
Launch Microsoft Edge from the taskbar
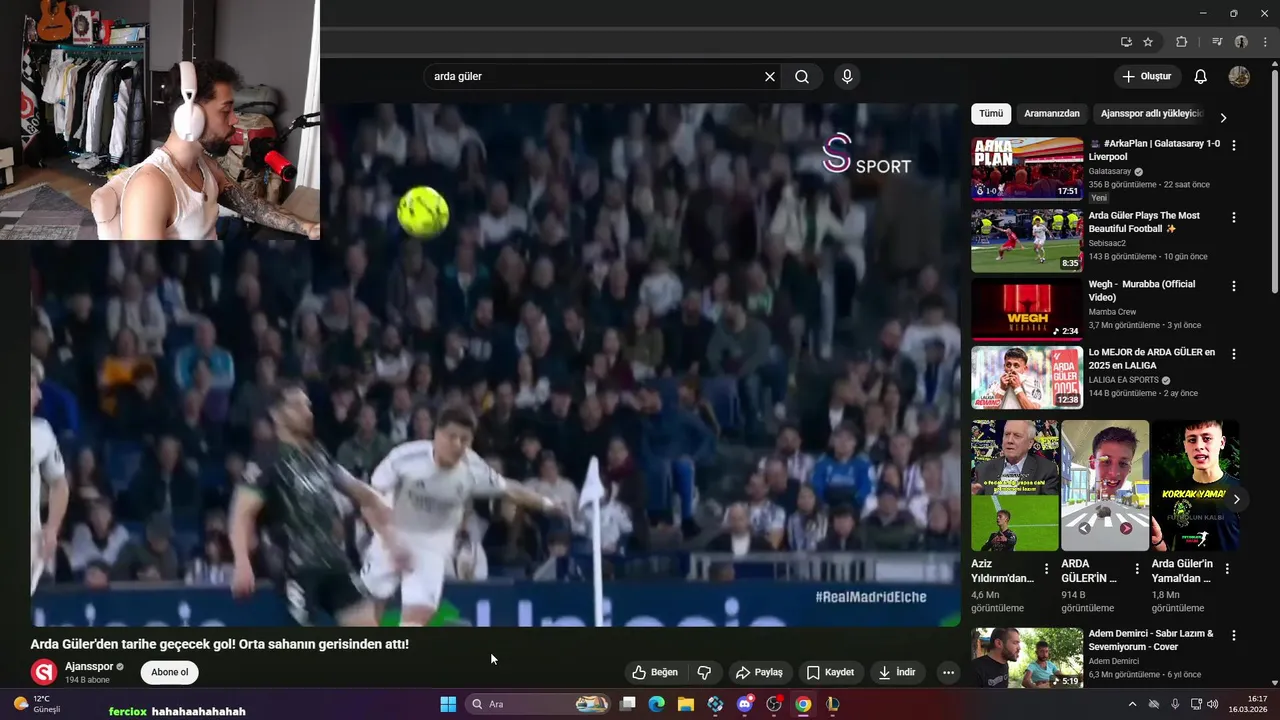click(x=657, y=704)
